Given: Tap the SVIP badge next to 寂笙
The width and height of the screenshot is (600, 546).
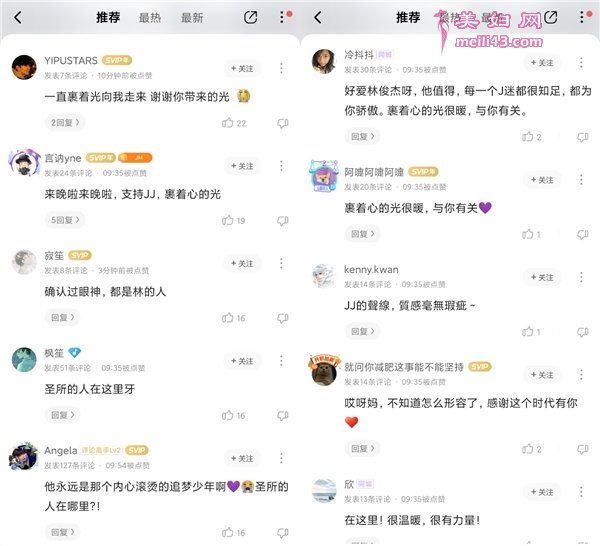Looking at the screenshot, I should coord(80,255).
